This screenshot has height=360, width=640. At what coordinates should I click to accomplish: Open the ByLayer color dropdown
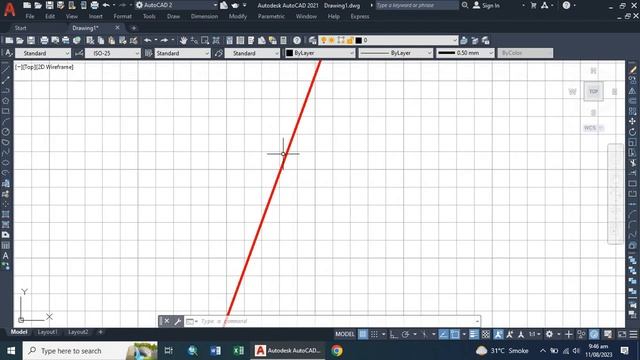click(320, 53)
